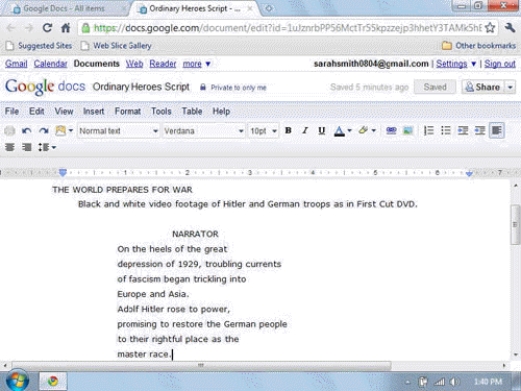Insert a link with chain icon
Viewport: 521px width, 391px height.
[x=391, y=131]
